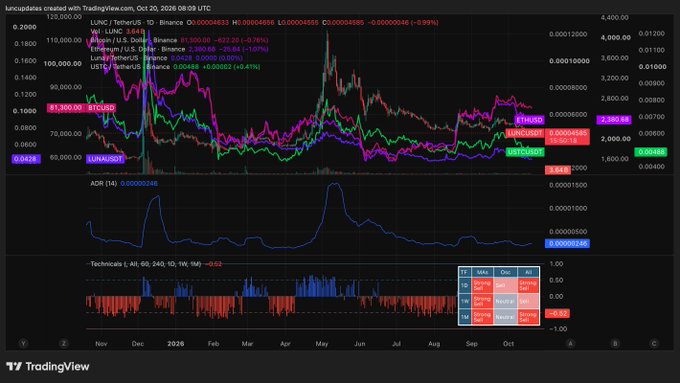The height and width of the screenshot is (383, 680).
Task: Click the 2,380.68 Ethereum price tag
Action: 615,119
